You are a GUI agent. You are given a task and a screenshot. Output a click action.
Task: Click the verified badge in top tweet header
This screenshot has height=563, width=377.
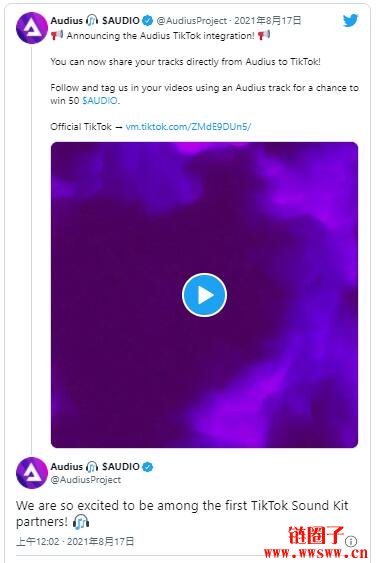click(x=148, y=21)
